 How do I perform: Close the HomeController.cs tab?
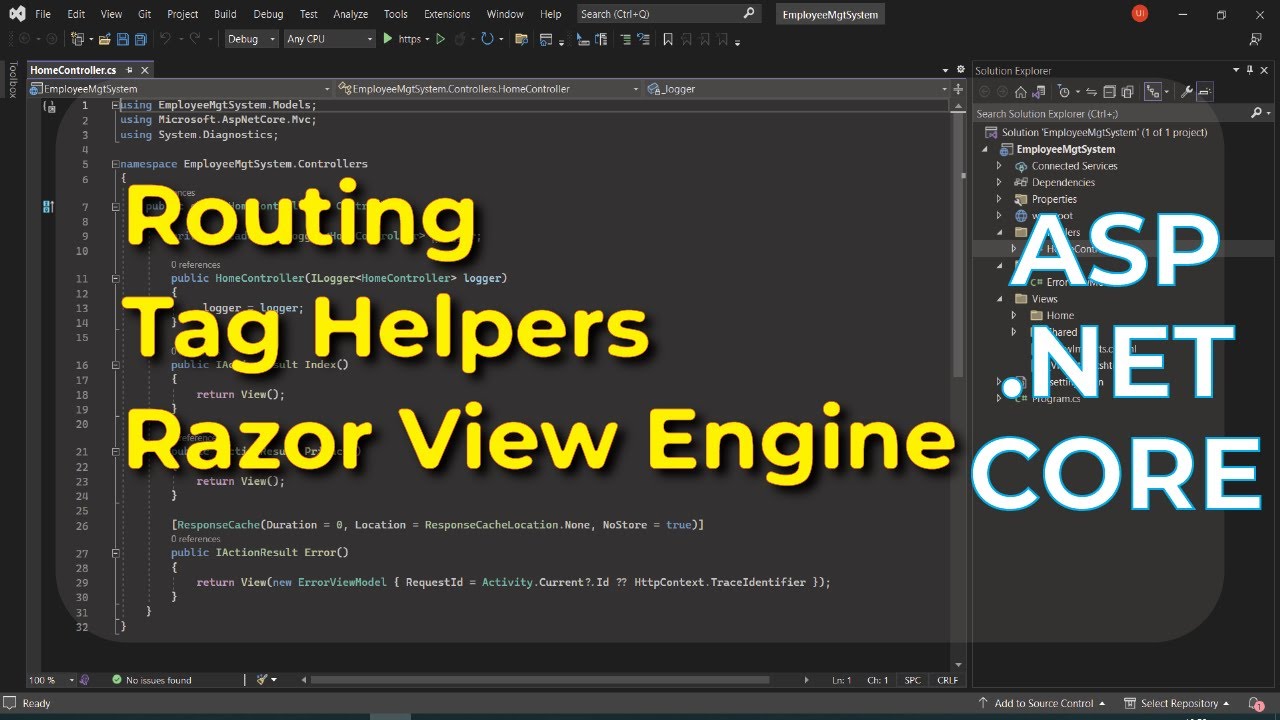point(144,70)
